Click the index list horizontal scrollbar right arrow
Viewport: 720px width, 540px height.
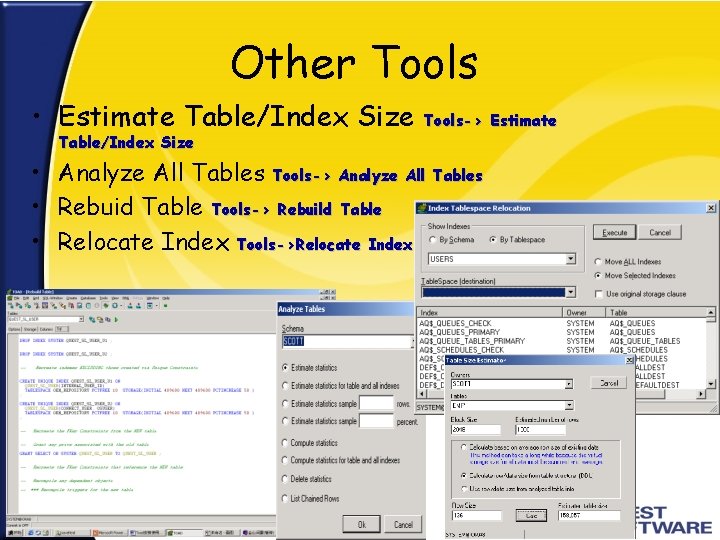click(x=701, y=394)
